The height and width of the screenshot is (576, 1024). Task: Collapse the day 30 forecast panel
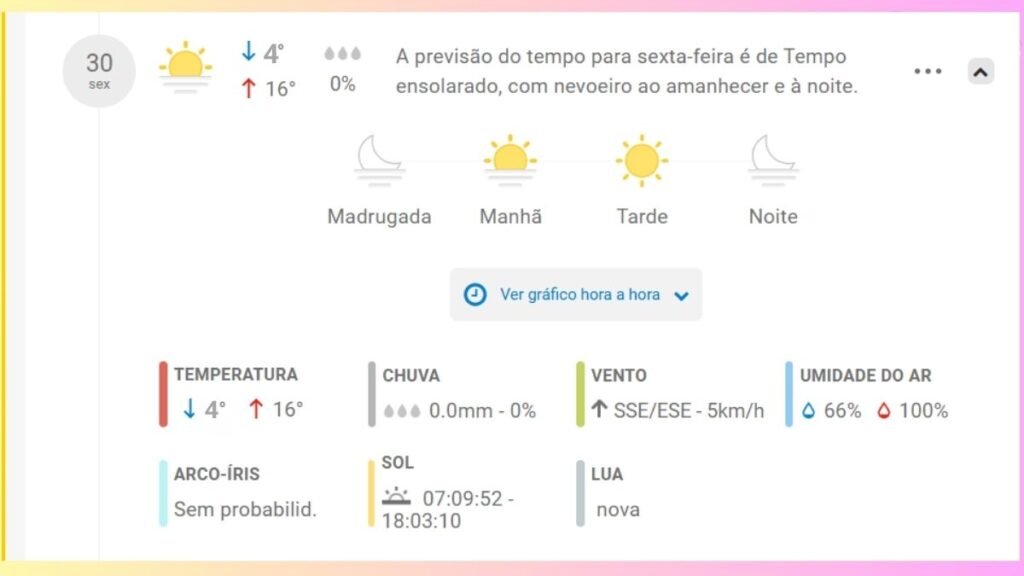pos(980,71)
